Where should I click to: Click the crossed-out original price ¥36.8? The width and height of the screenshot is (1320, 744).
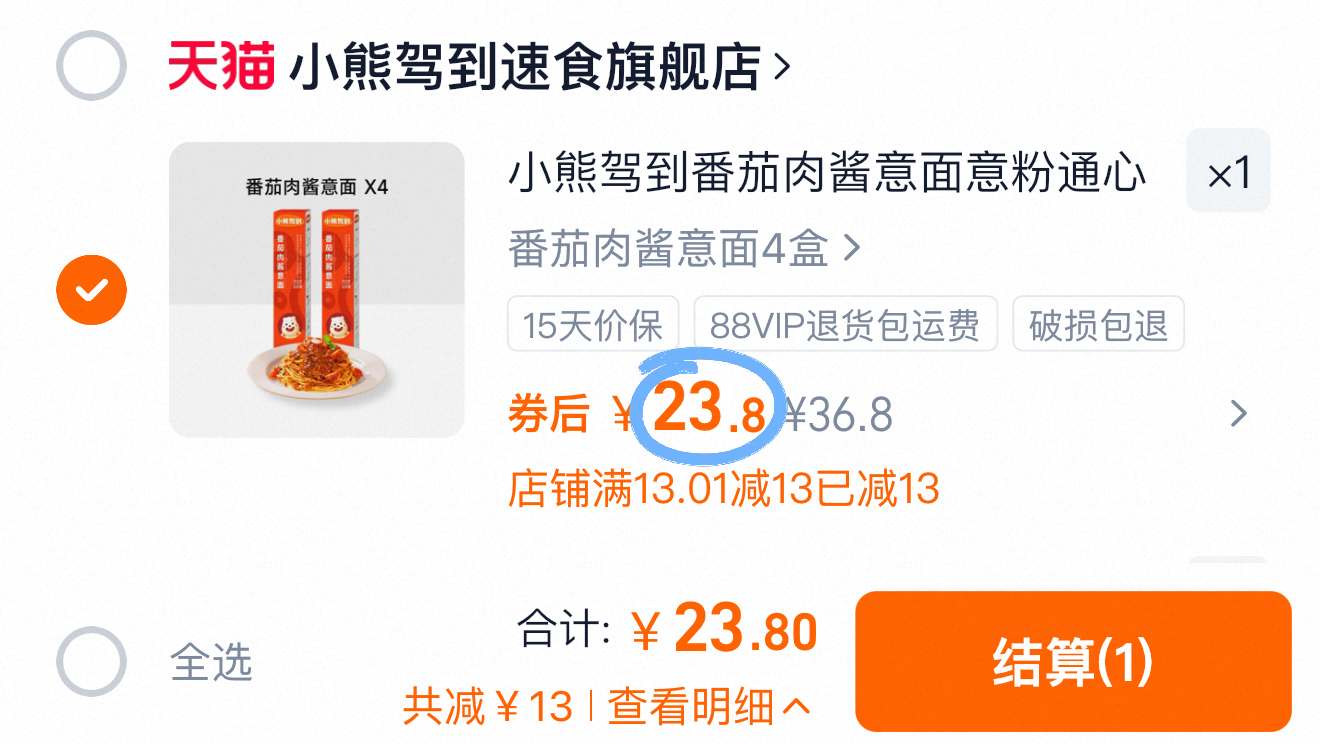(x=838, y=414)
